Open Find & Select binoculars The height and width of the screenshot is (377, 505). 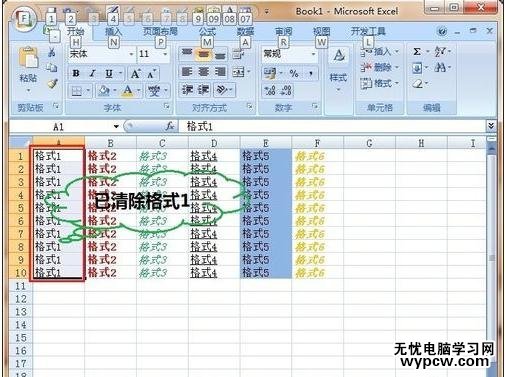click(440, 68)
